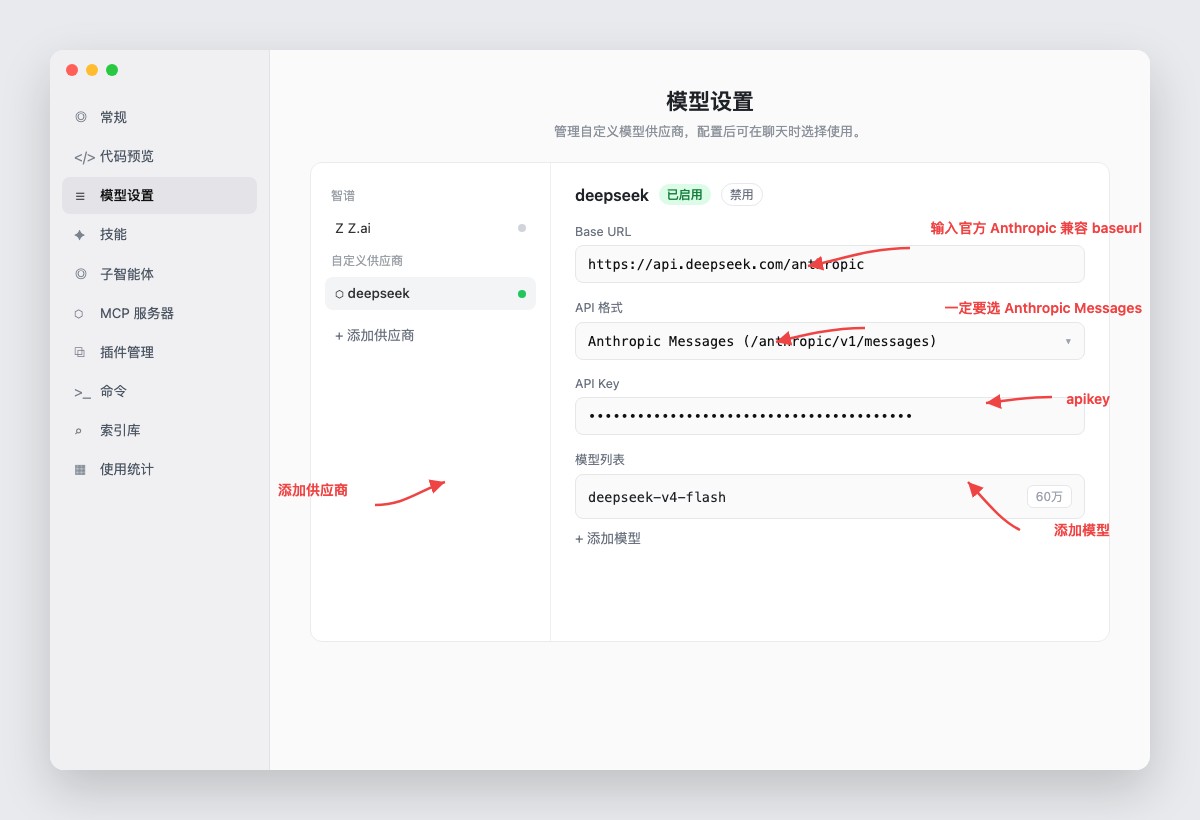Click the 使用统计 grid icon

pos(80,470)
